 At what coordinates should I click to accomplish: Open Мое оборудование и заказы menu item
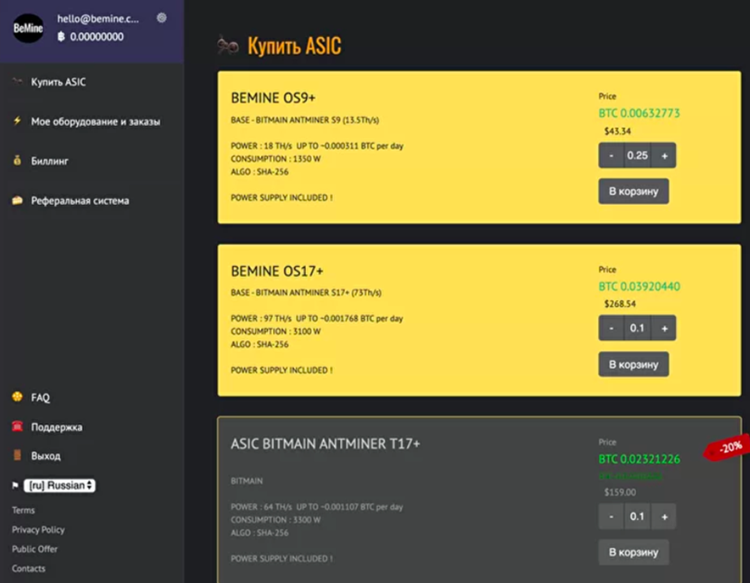(x=95, y=121)
